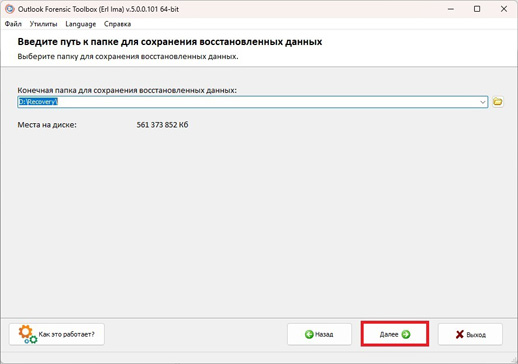Viewport: 518px width, 364px height.
Task: Click the browse folder icon
Action: click(497, 102)
